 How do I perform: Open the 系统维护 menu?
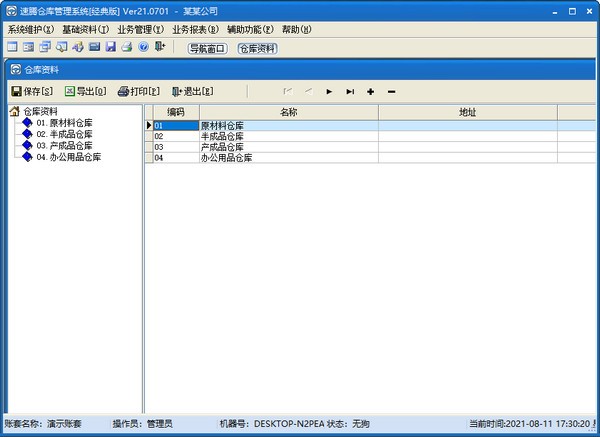point(30,30)
